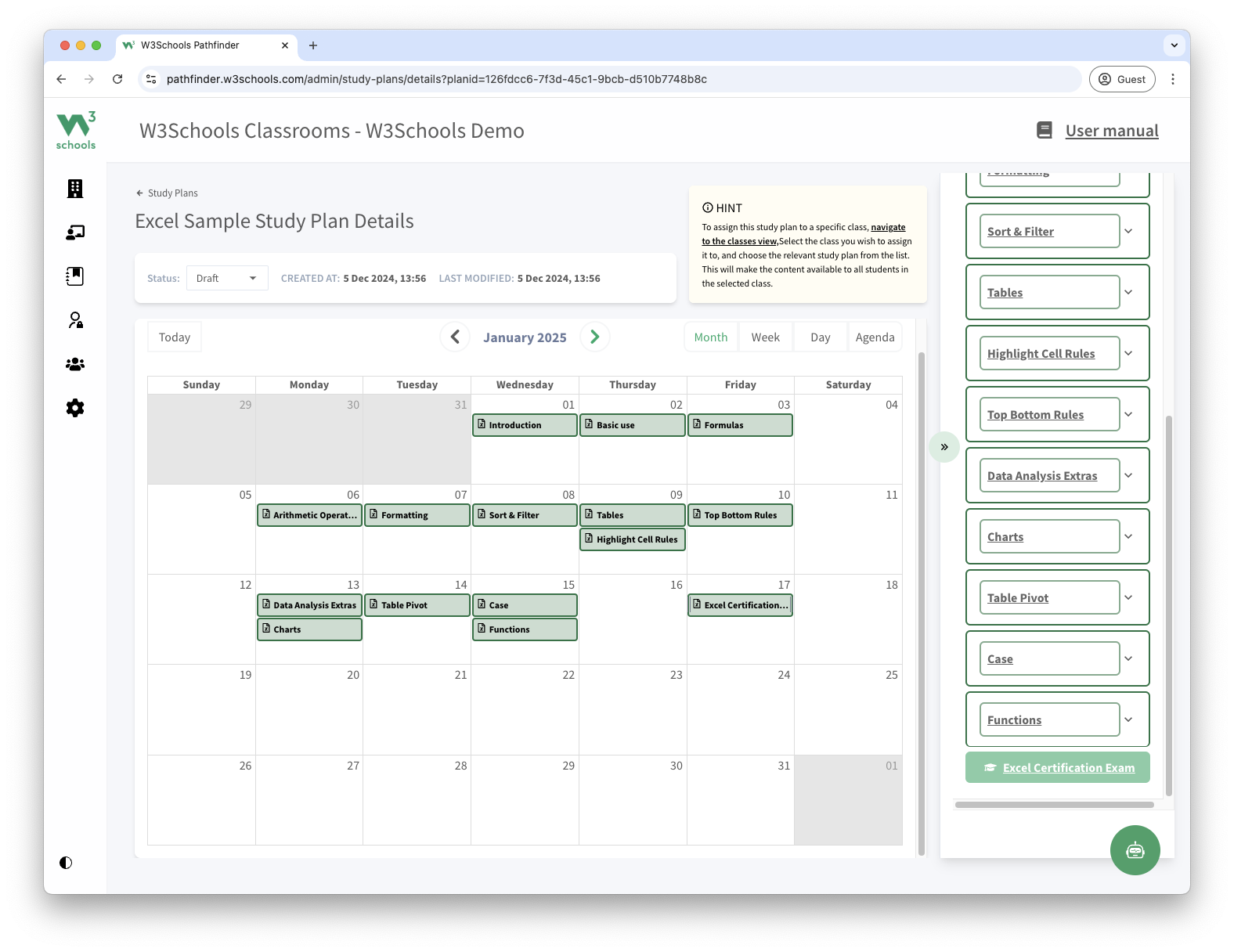Switch calendar to Week view
This screenshot has height=952, width=1234.
765,337
